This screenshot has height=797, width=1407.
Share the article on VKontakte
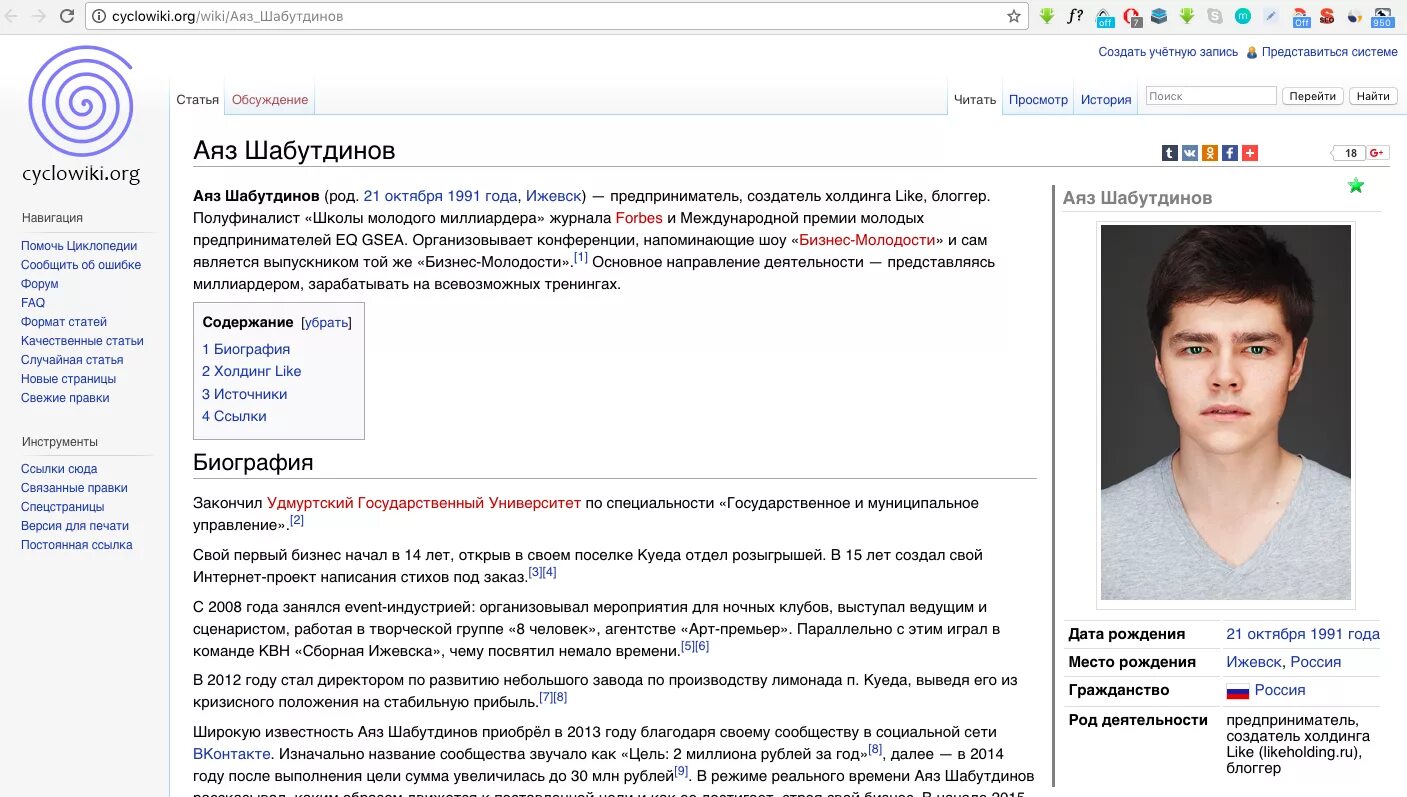(x=1189, y=153)
